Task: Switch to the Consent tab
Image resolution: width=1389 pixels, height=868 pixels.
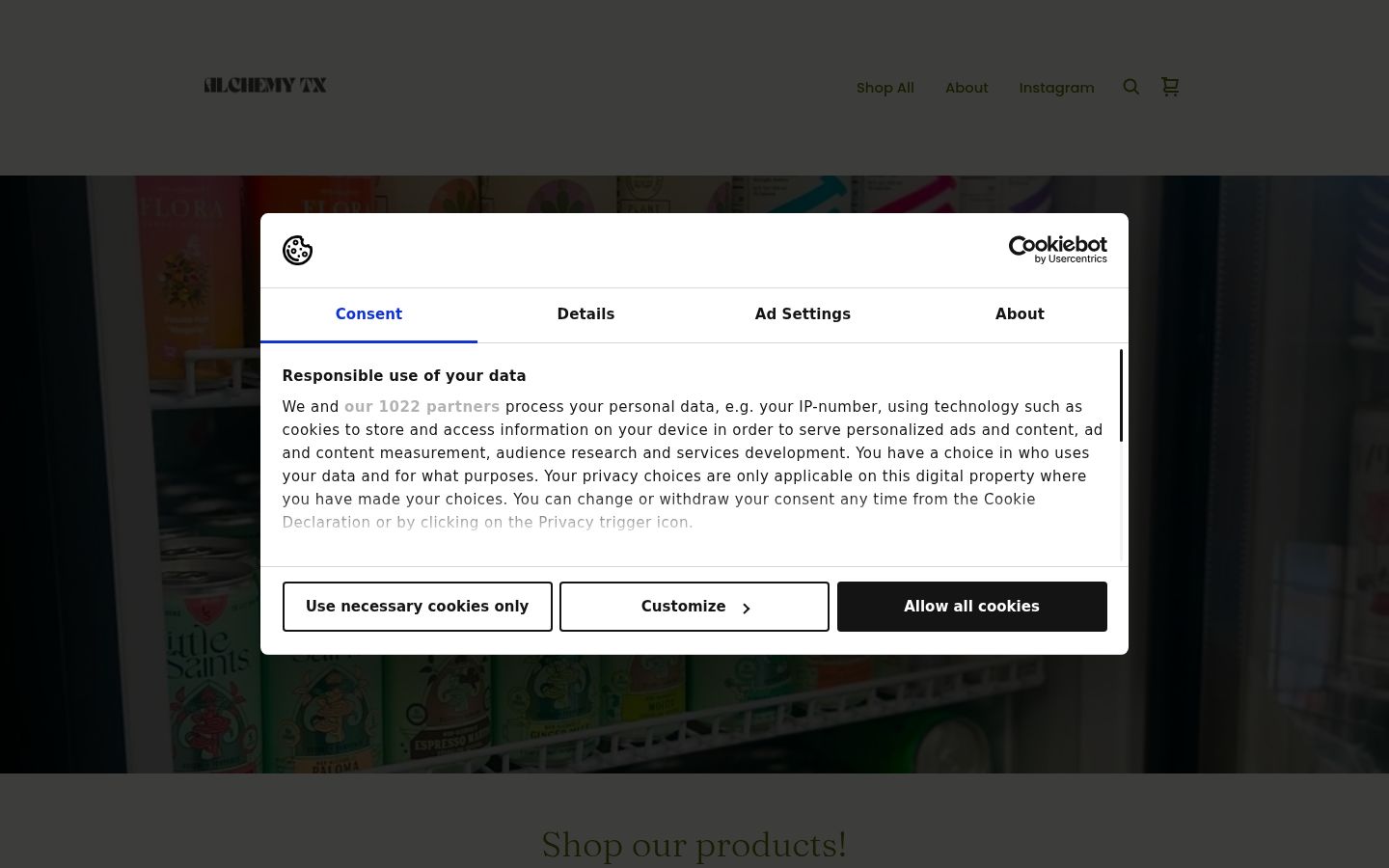Action: [368, 314]
